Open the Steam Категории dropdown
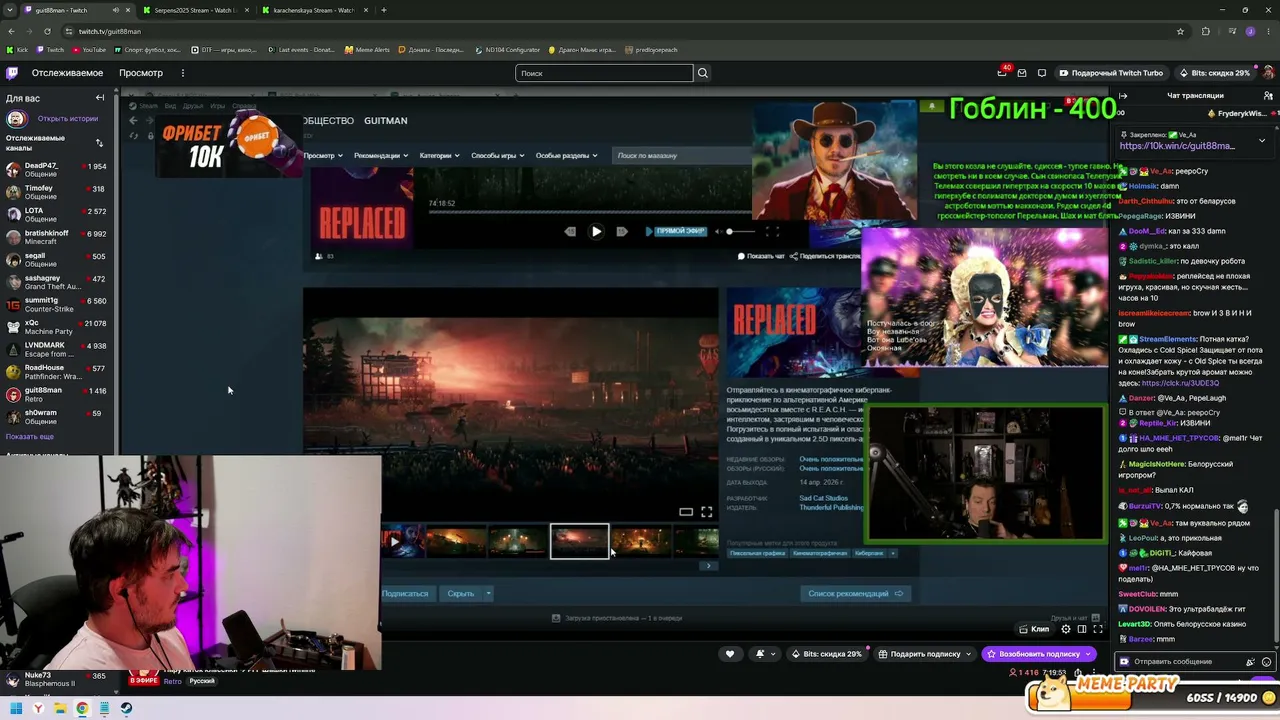Screen dimensions: 1280x720 (x=440, y=155)
